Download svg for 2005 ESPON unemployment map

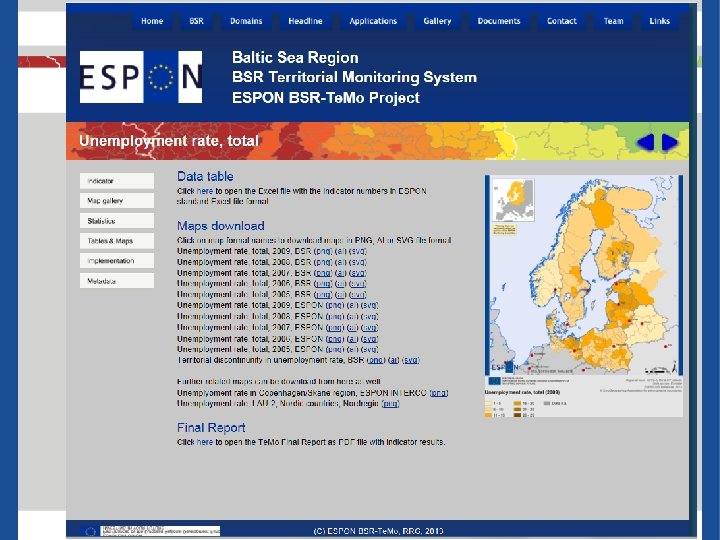pos(370,349)
